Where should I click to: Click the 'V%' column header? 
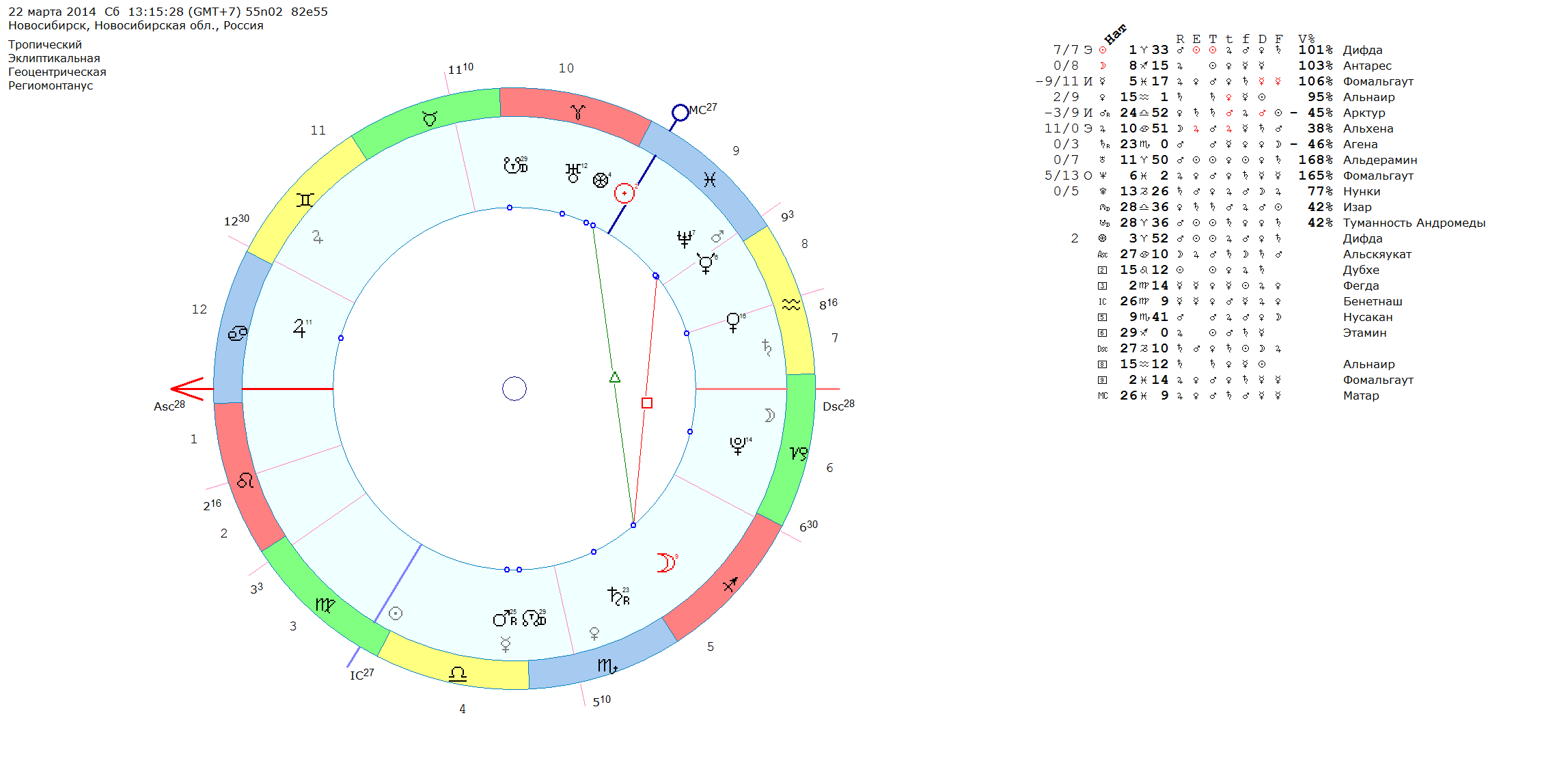tap(1306, 39)
